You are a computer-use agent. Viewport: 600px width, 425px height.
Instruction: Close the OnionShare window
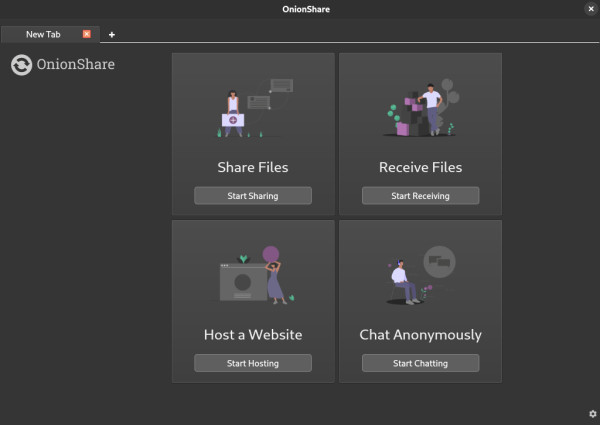coord(590,8)
